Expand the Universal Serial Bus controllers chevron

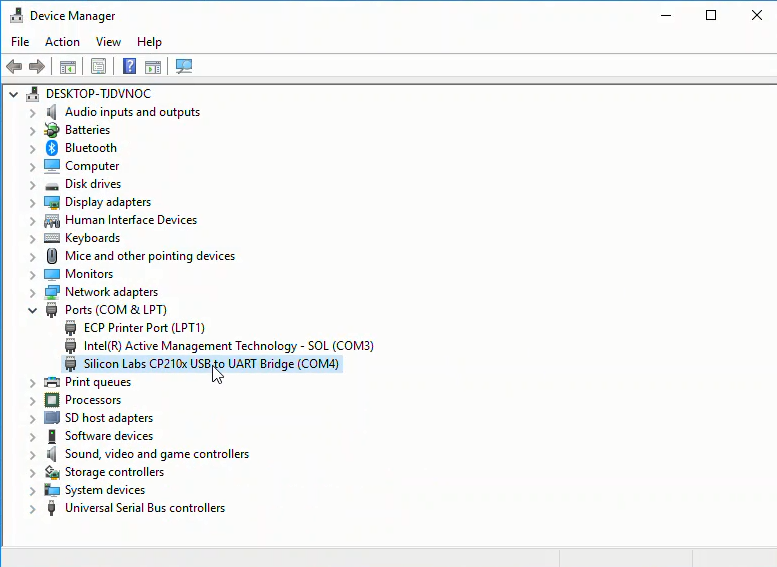[33, 509]
